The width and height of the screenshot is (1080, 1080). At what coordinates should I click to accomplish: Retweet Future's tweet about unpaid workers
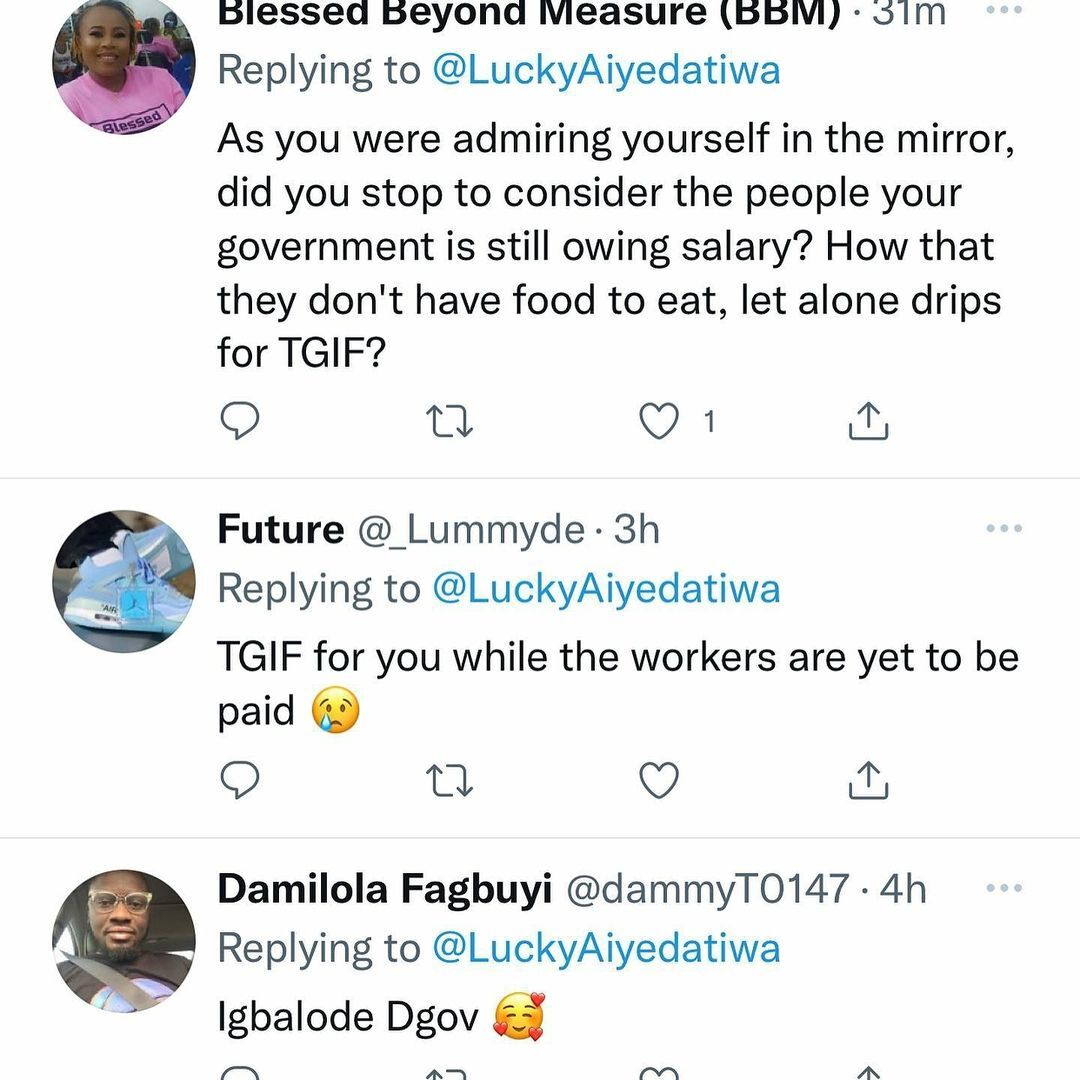tap(449, 780)
